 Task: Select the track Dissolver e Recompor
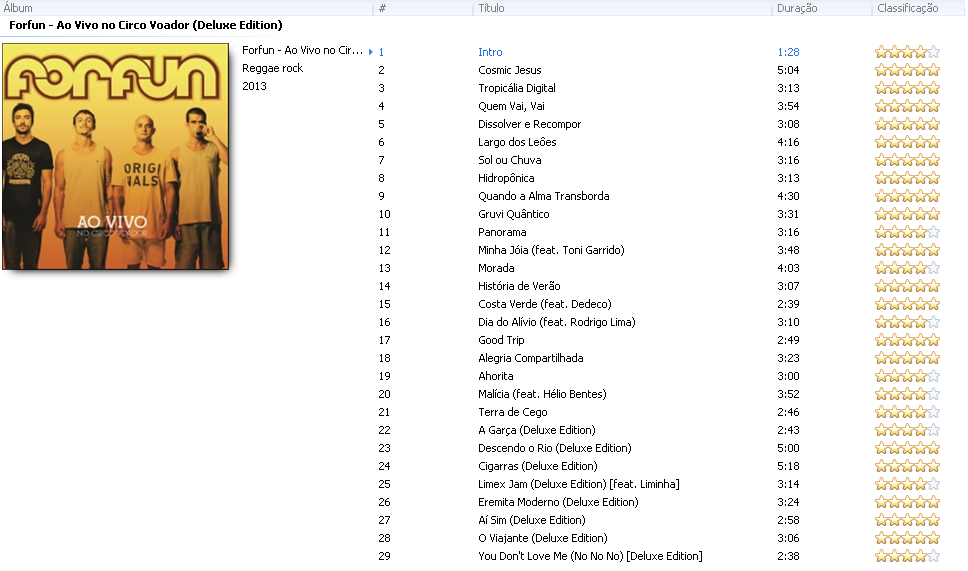[529, 124]
